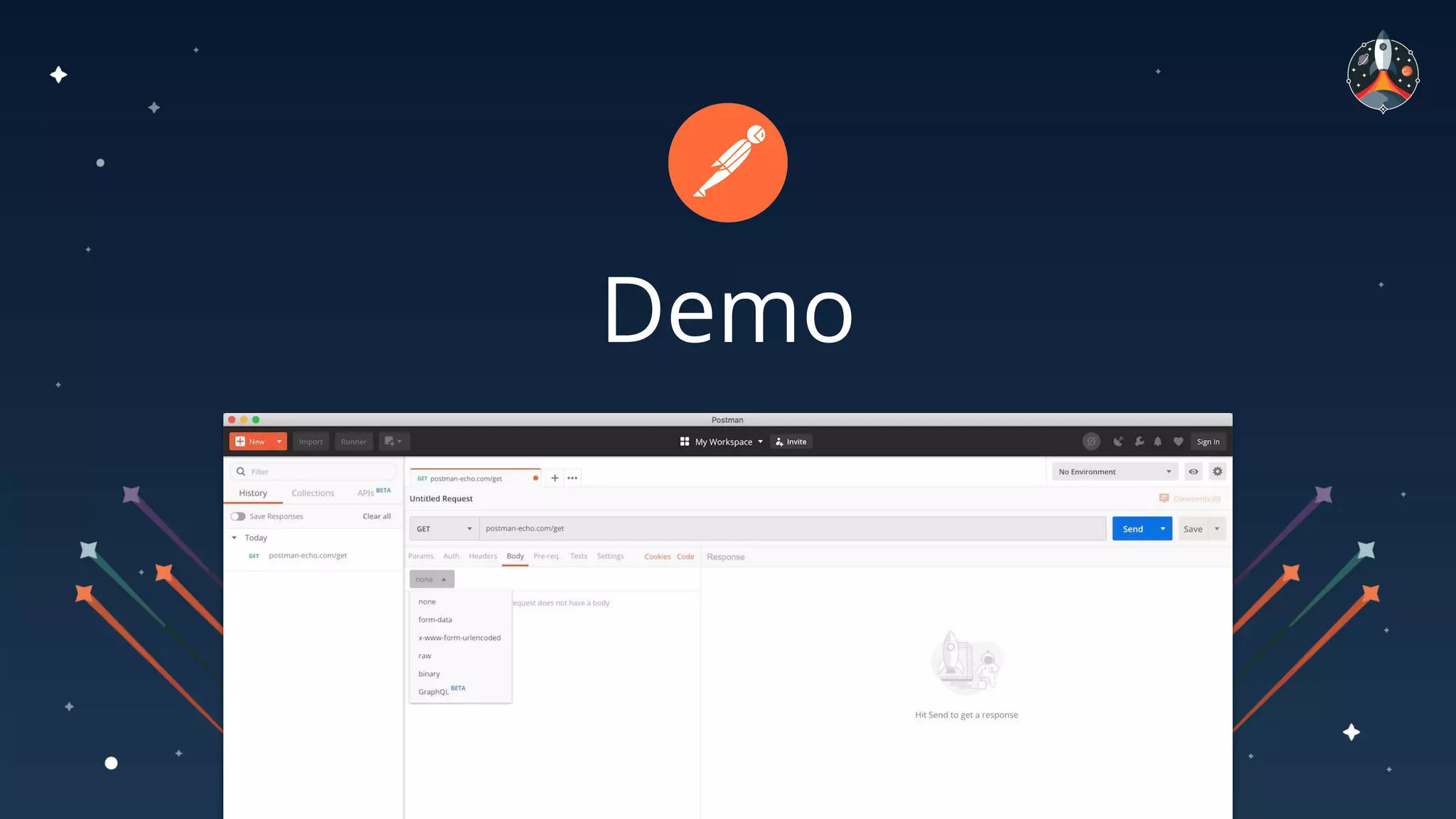
Task: Open the Save dropdown arrow
Action: click(x=1217, y=528)
